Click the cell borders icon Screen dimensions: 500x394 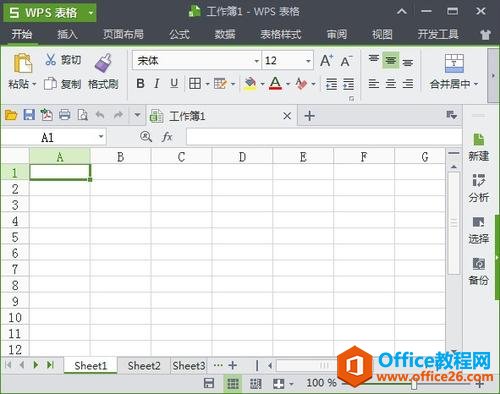(x=195, y=84)
